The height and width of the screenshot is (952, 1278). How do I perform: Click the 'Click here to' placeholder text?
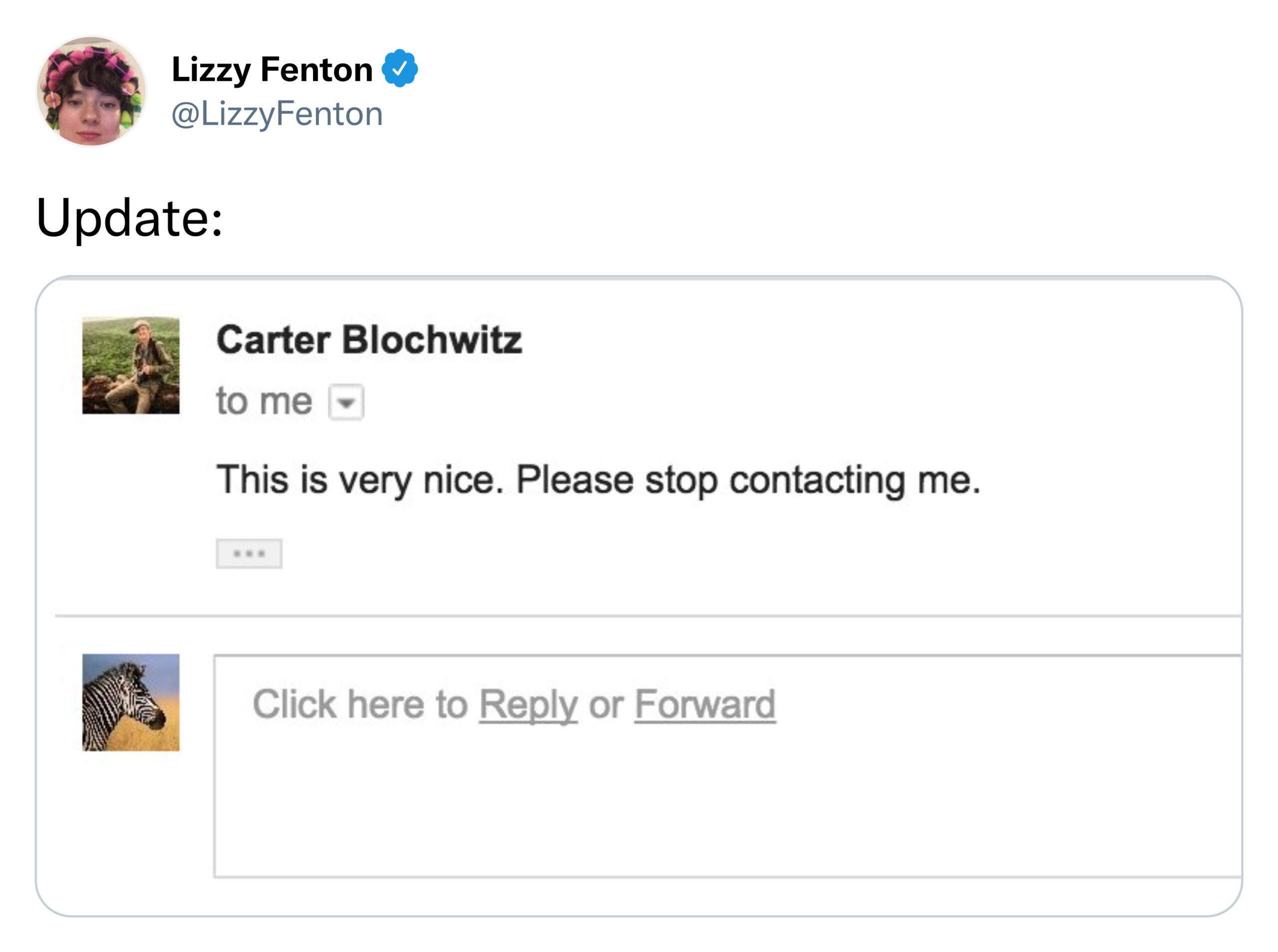pyautogui.click(x=360, y=704)
